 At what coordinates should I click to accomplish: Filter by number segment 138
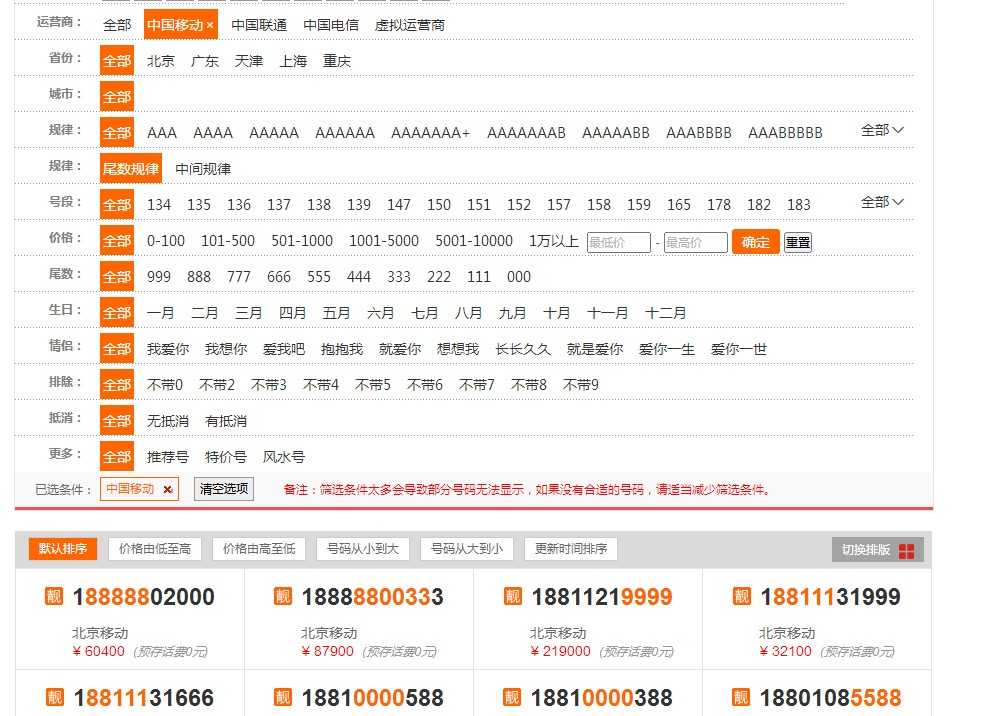pyautogui.click(x=319, y=205)
